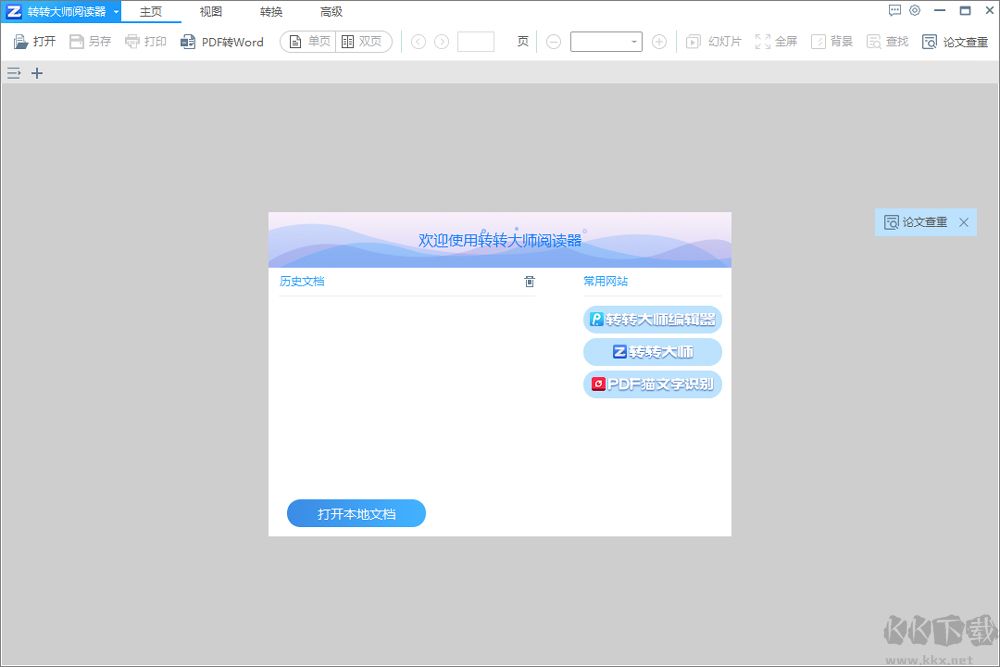This screenshot has height=667, width=1000.
Task: Click the 欢迎使用转转大师阅读器 banner title
Action: (x=500, y=240)
